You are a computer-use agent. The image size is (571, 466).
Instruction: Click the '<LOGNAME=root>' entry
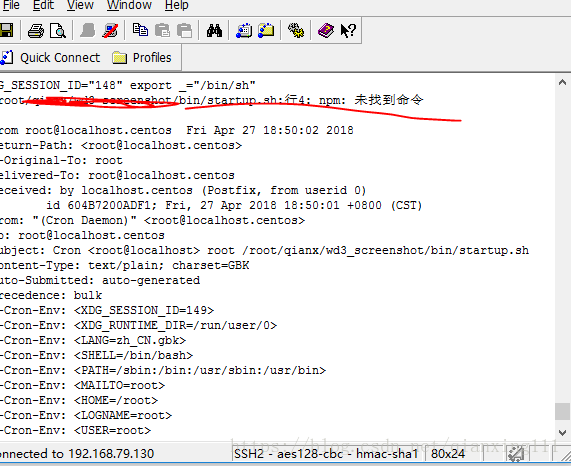point(123,415)
